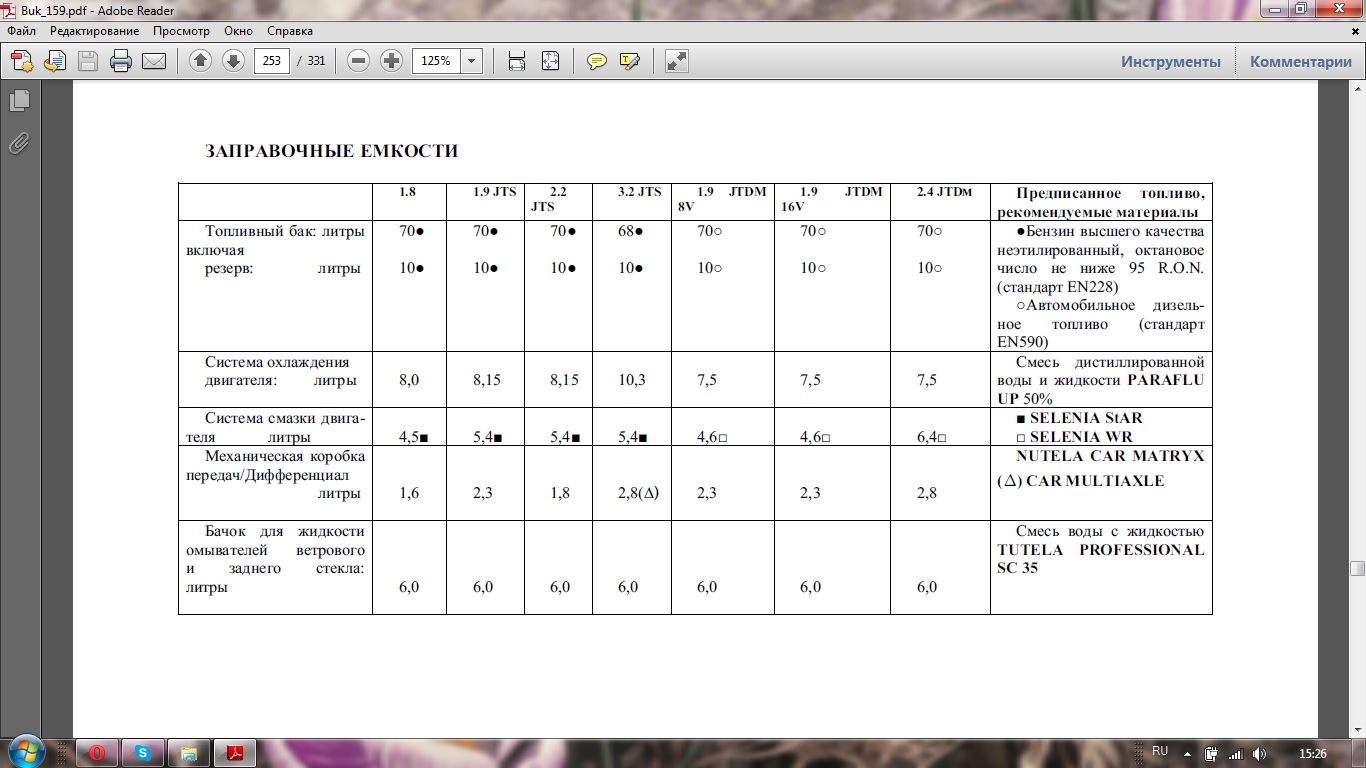
Task: Click the vertical scrollbar thumb
Action: click(1357, 568)
